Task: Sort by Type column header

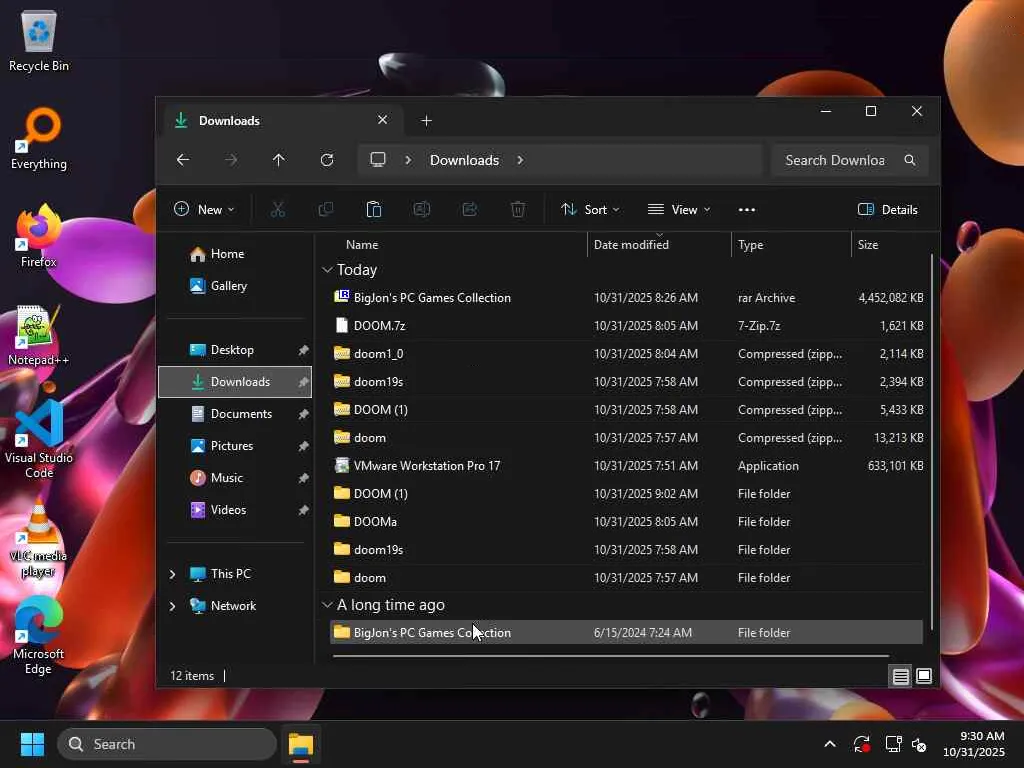Action: point(792,245)
